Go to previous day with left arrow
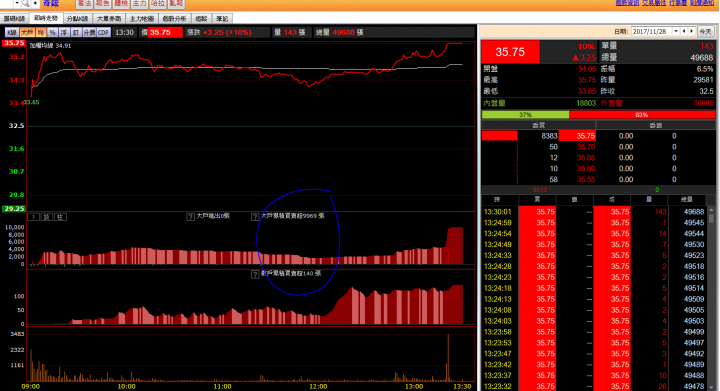Viewport: 720px width, 391px height. pyautogui.click(x=684, y=31)
